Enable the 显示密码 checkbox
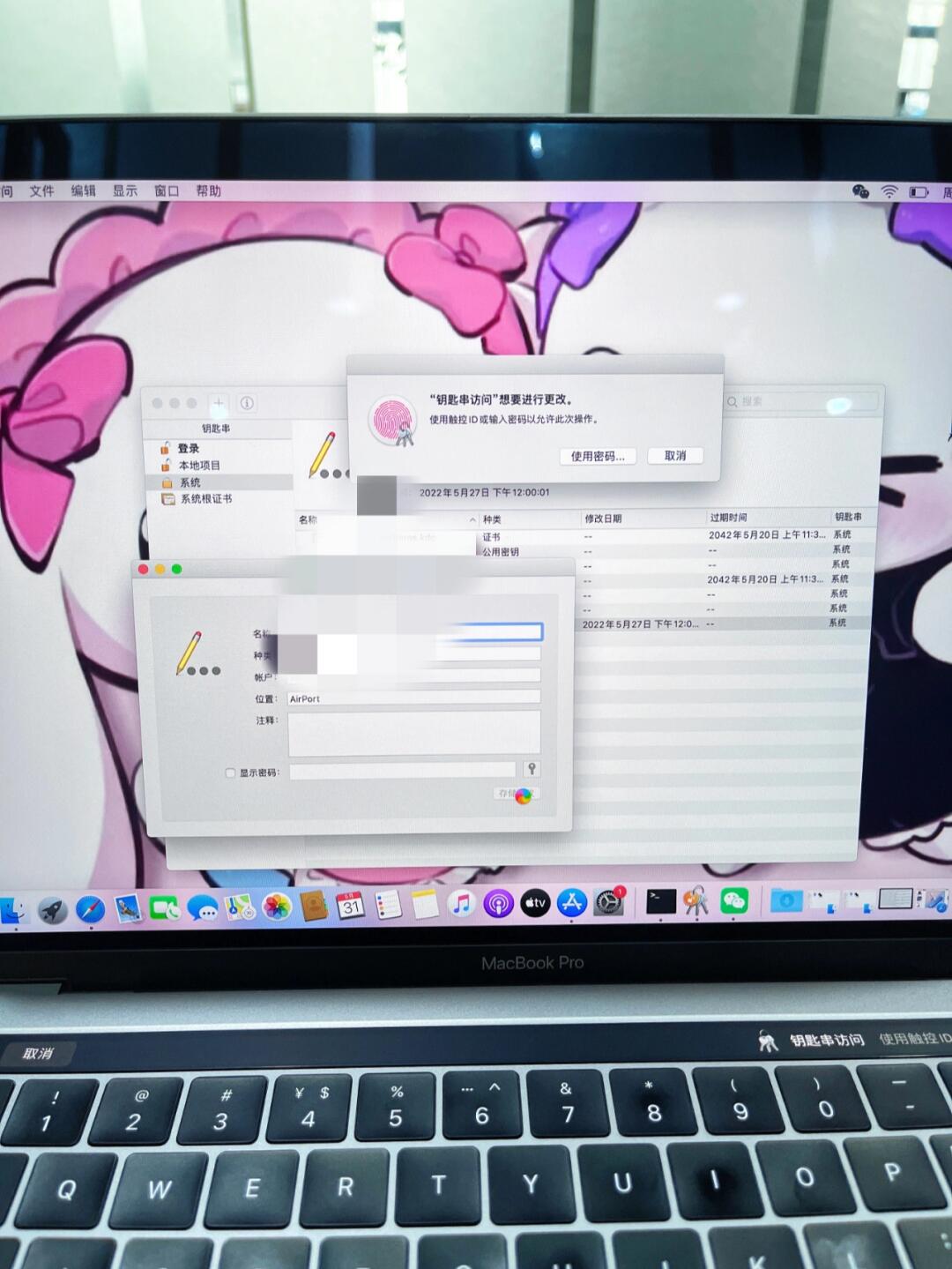Screen dimensions: 952x1269 pos(230,773)
